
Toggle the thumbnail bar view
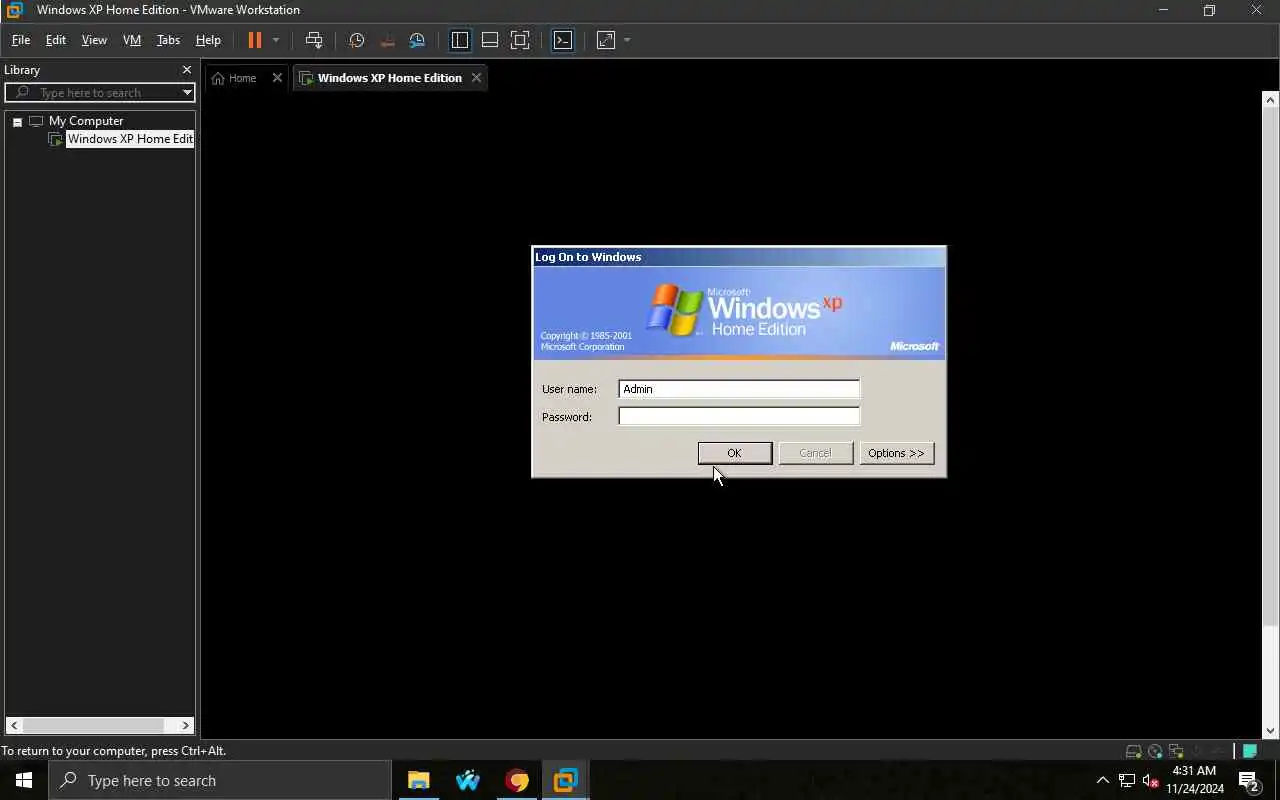click(x=490, y=40)
